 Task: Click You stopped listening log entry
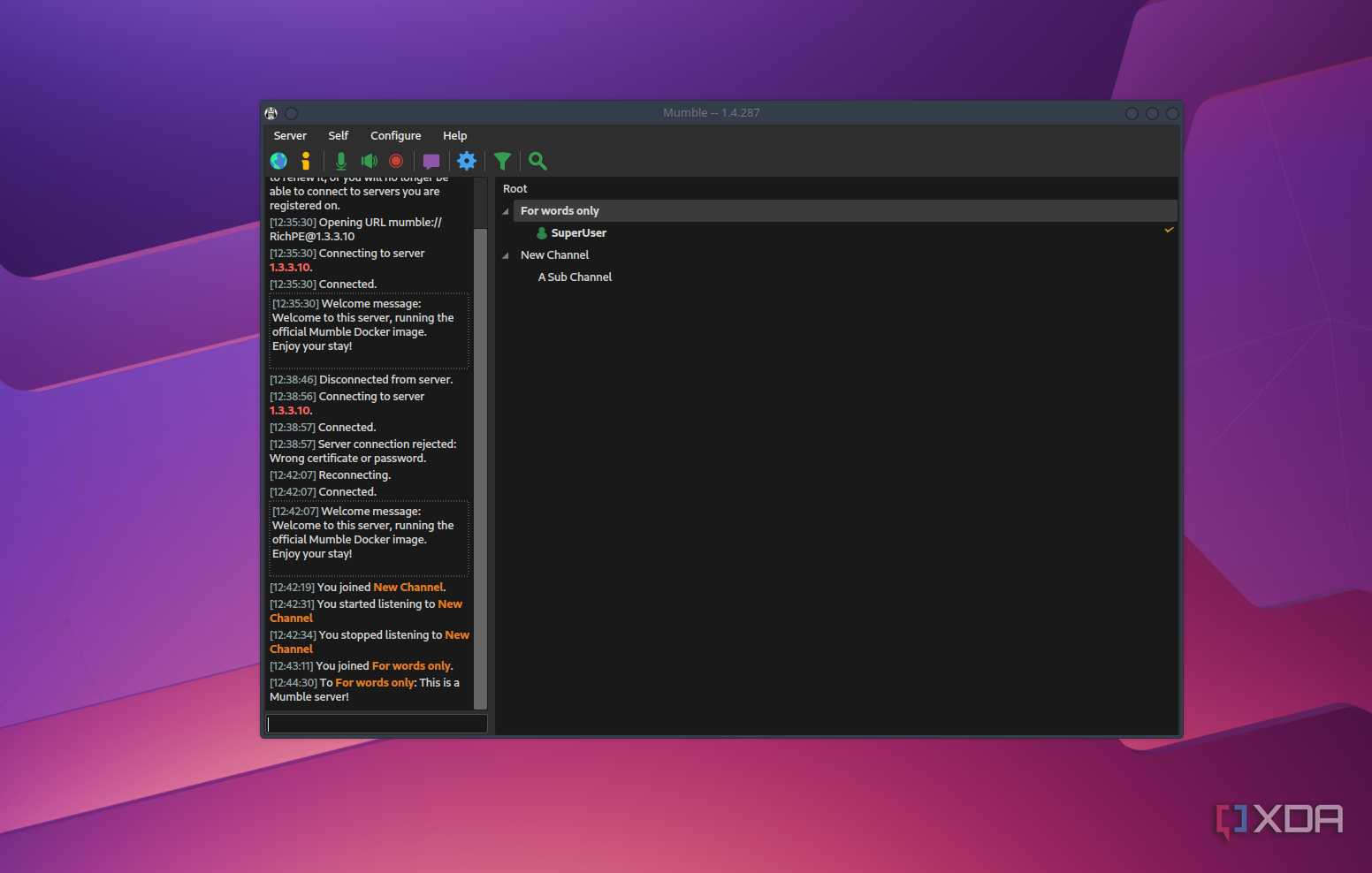click(x=370, y=642)
